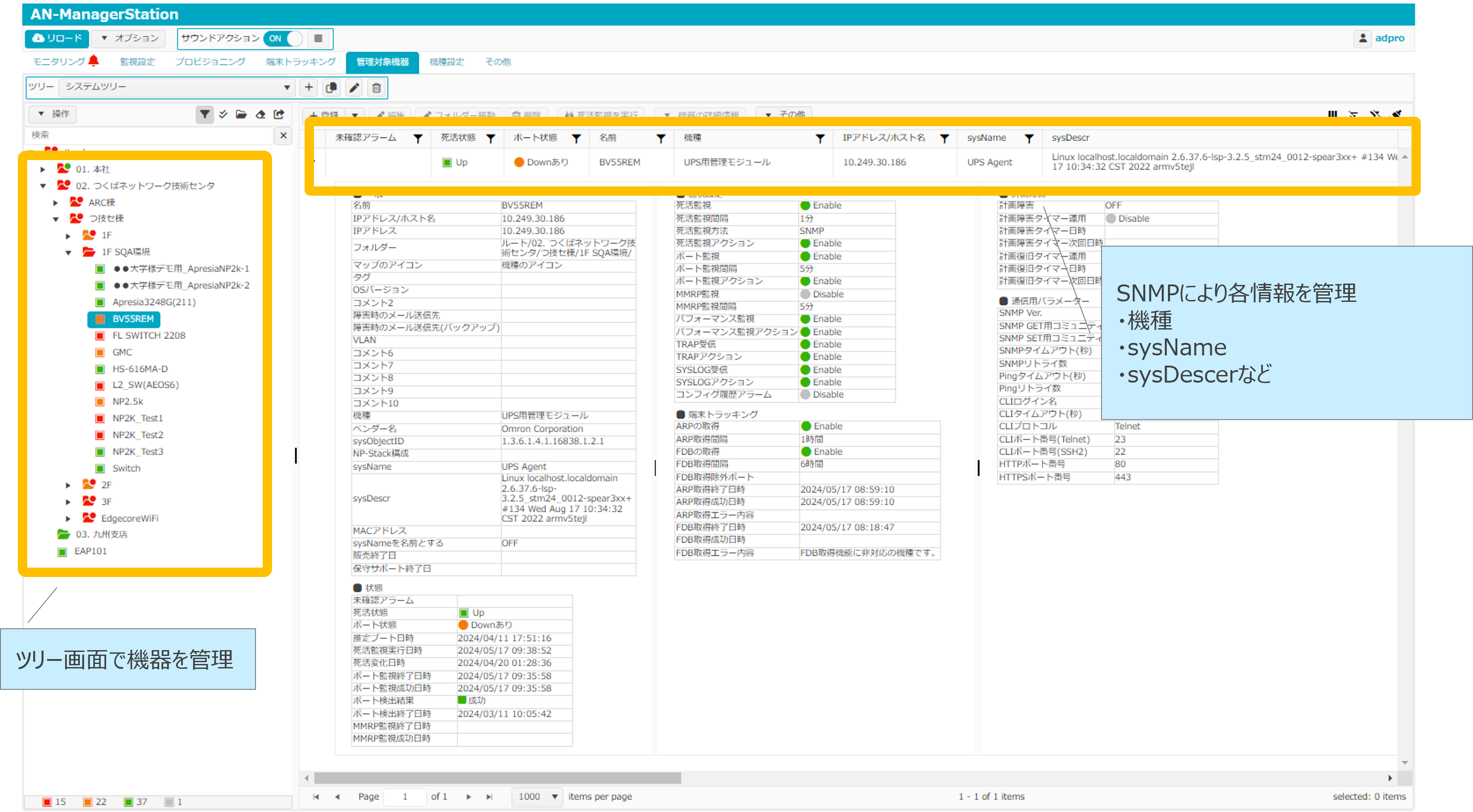
Task: Click the green status count 37 indicator
Action: point(136,802)
